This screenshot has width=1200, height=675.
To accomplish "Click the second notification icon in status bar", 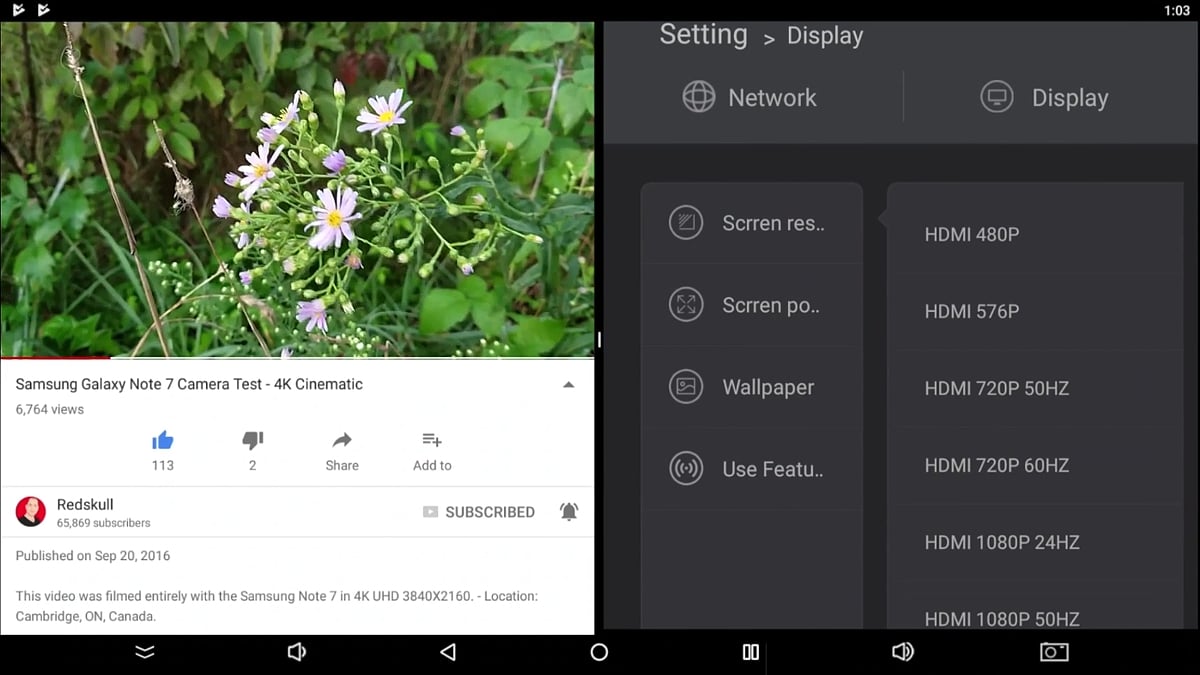I will coord(43,10).
